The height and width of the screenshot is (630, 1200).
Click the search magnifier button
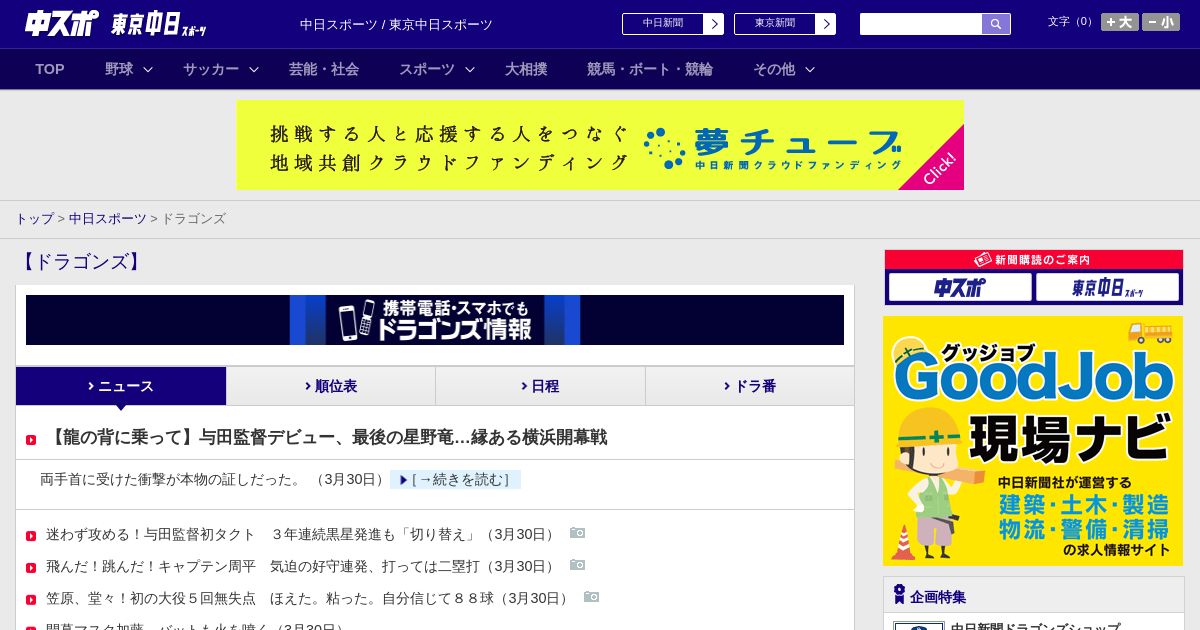pos(996,24)
